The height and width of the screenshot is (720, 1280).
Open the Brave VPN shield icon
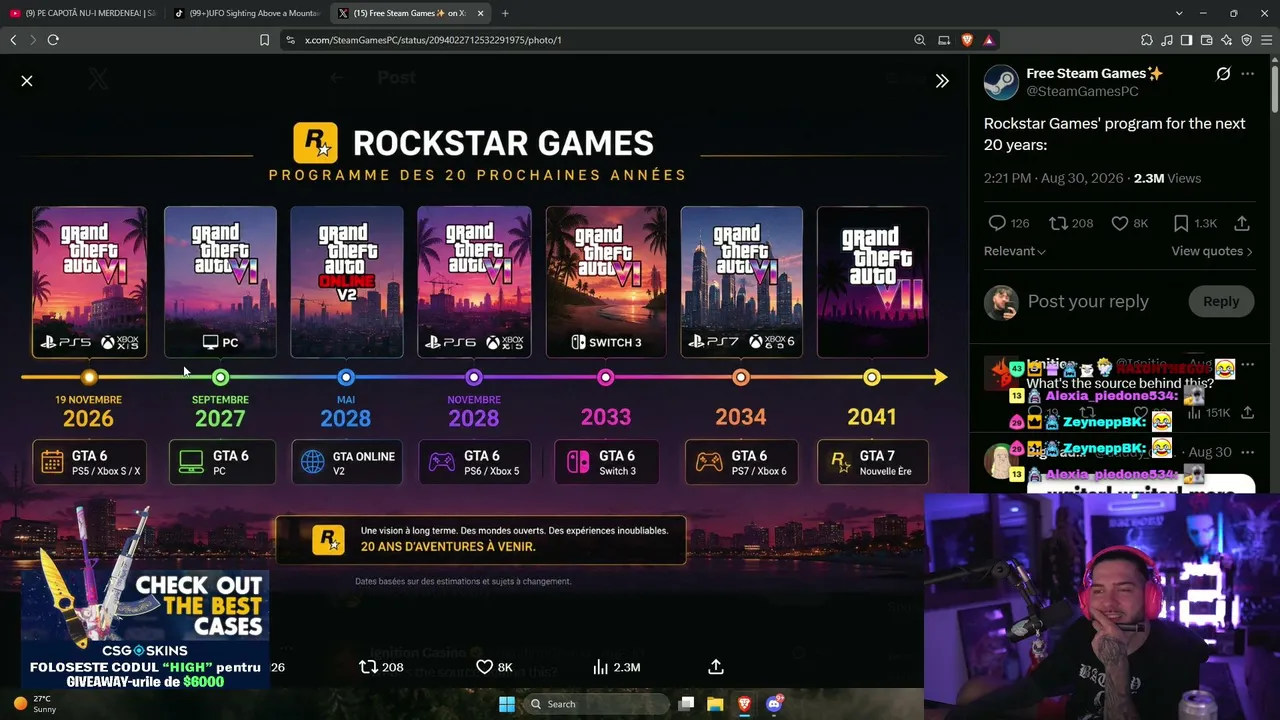[1247, 40]
